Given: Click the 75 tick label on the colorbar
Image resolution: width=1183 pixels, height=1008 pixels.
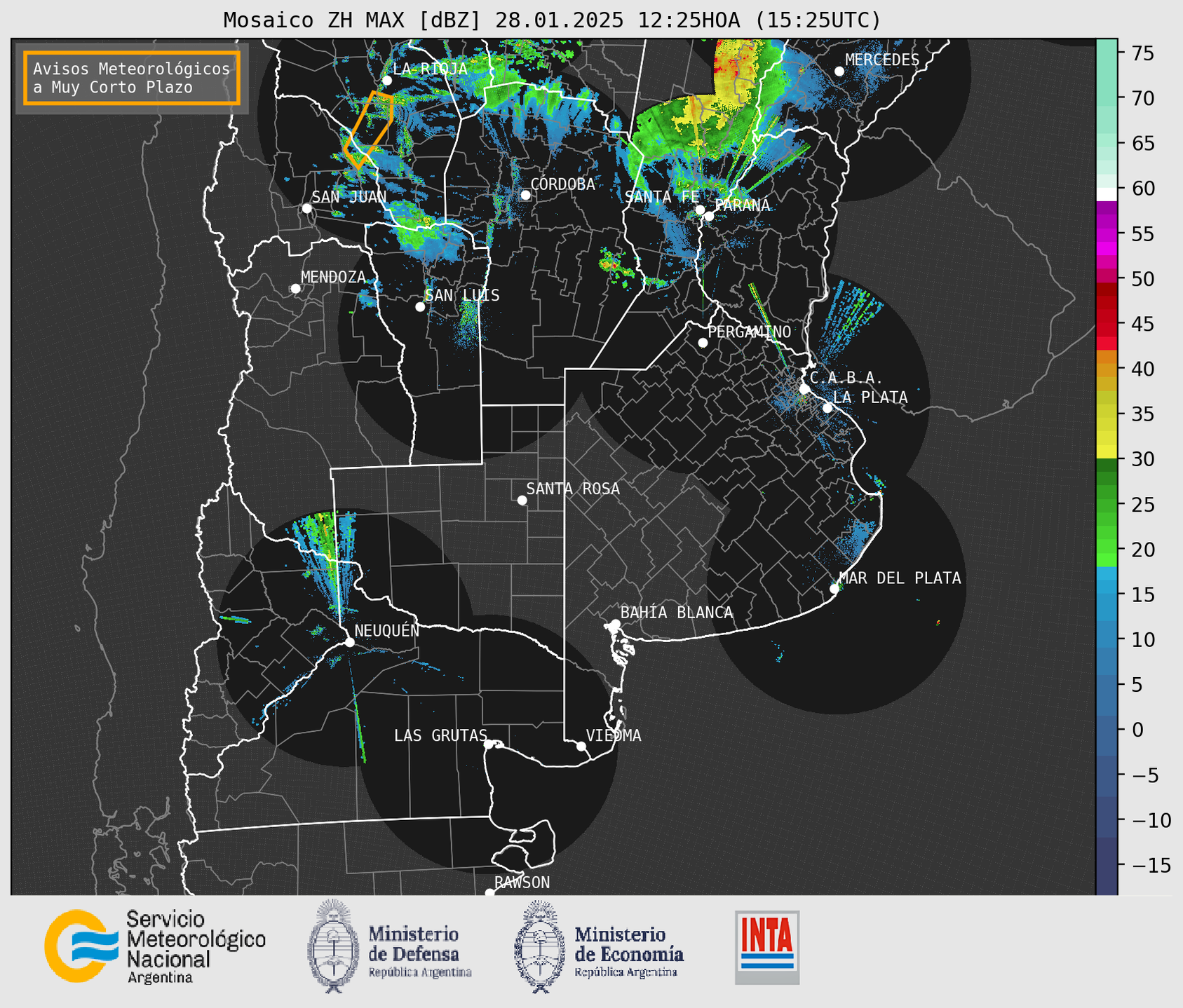Looking at the screenshot, I should pos(1143,53).
